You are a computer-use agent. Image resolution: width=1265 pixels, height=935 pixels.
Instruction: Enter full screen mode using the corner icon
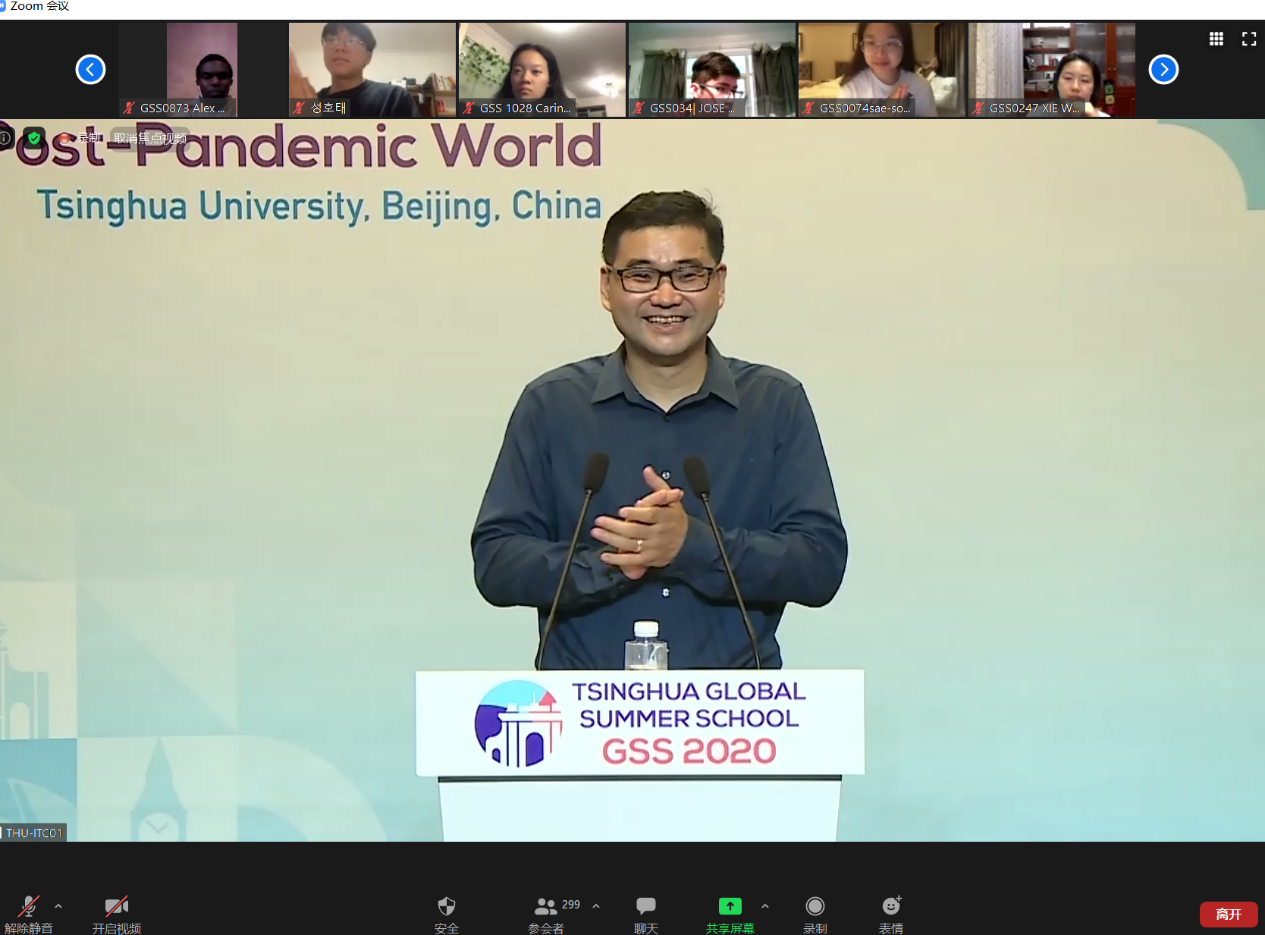click(1249, 39)
